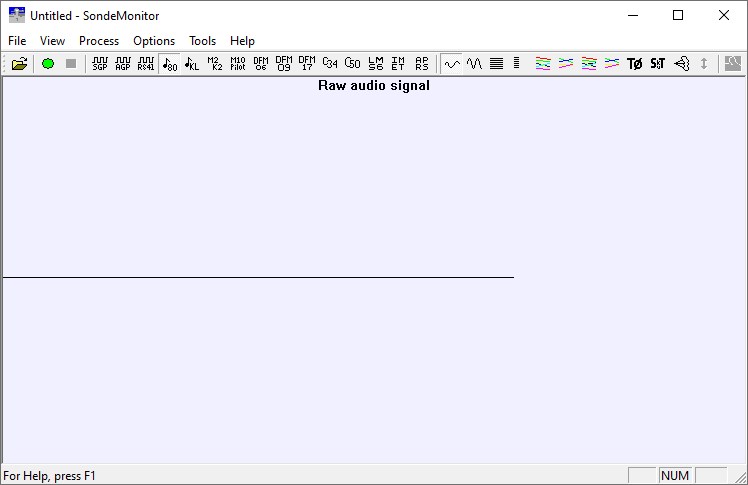The image size is (748, 485).
Task: Open the first multicolor graph view
Action: [x=543, y=63]
